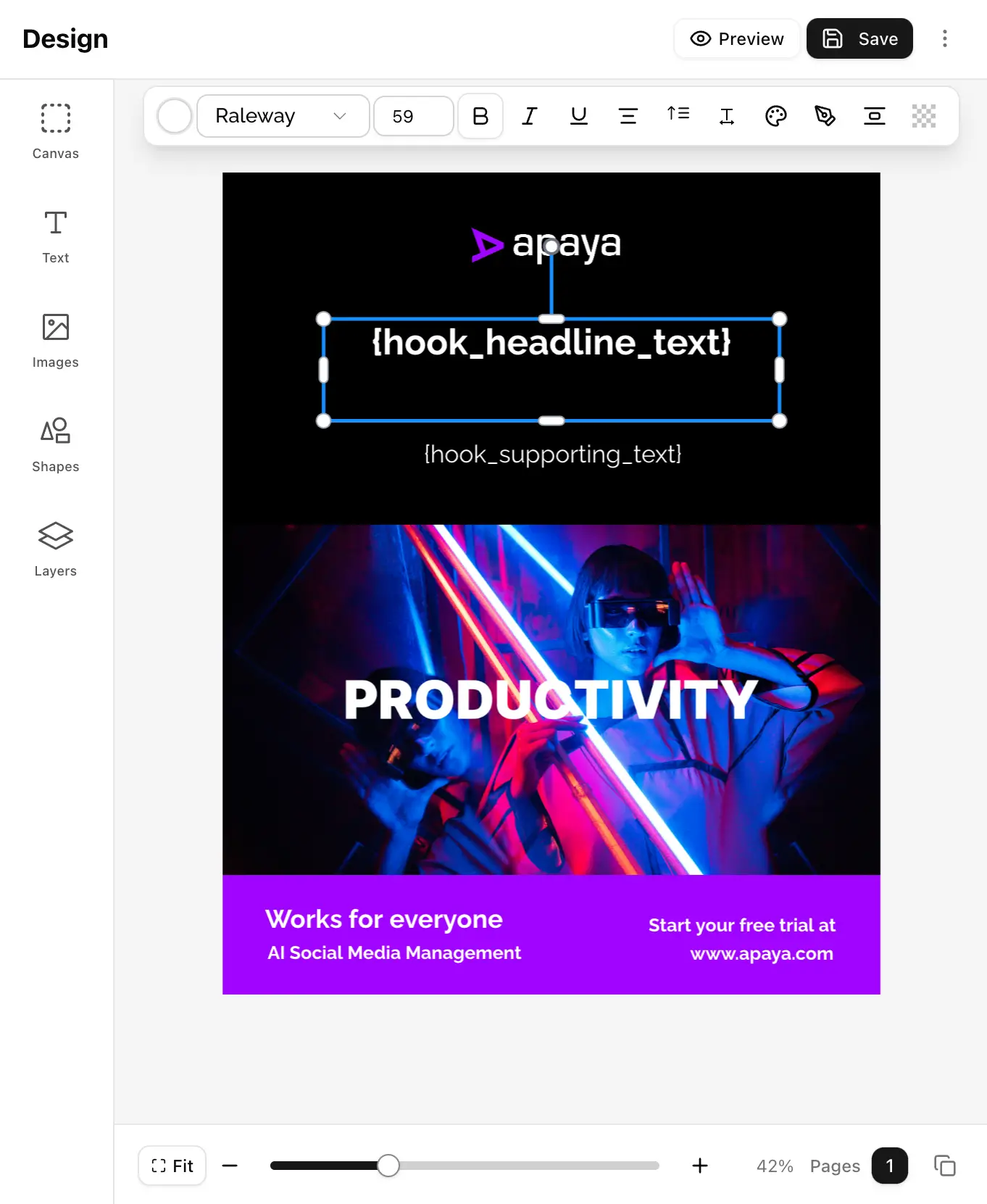Expand the Raleway font dropdown
Viewport: 987px width, 1204px height.
[283, 116]
